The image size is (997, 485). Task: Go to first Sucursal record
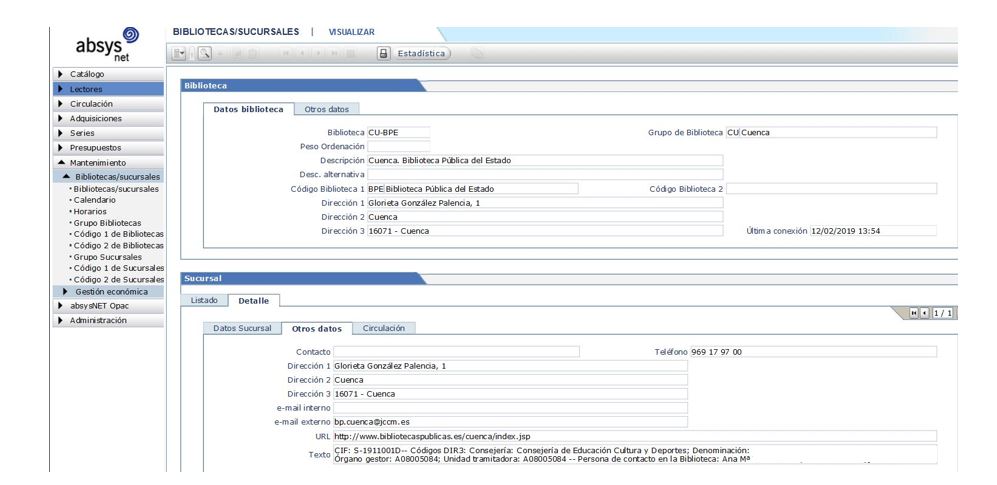click(x=914, y=314)
